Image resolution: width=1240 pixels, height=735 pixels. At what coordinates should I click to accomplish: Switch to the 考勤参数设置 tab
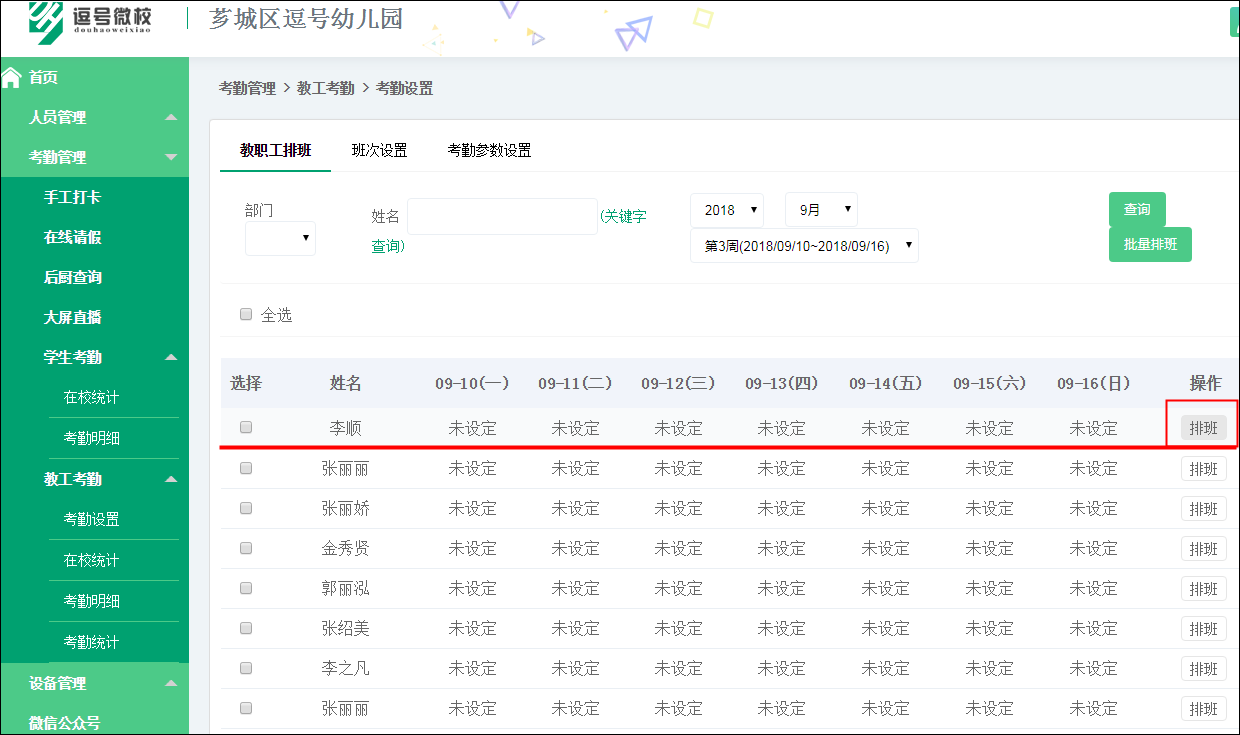click(x=490, y=149)
